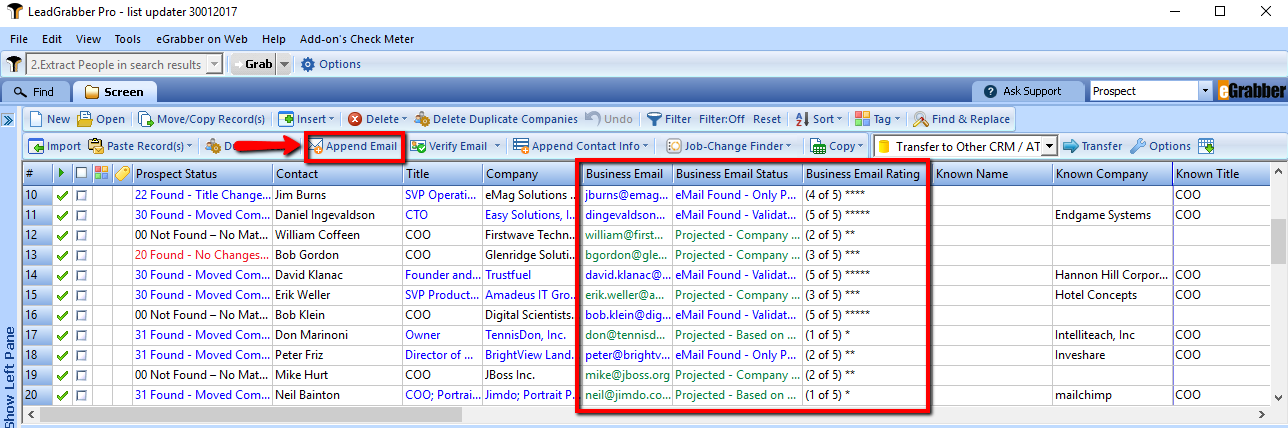This screenshot has width=1288, height=428.
Task: Click the grid export icon after Options
Action: tap(1206, 146)
